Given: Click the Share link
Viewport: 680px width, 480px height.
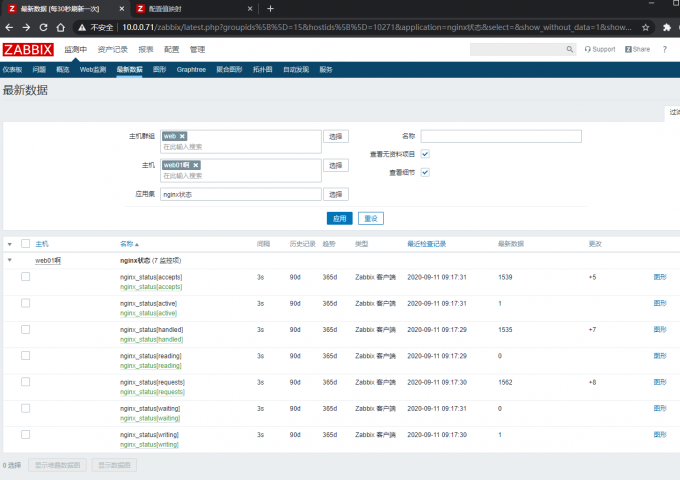Looking at the screenshot, I should 638,49.
